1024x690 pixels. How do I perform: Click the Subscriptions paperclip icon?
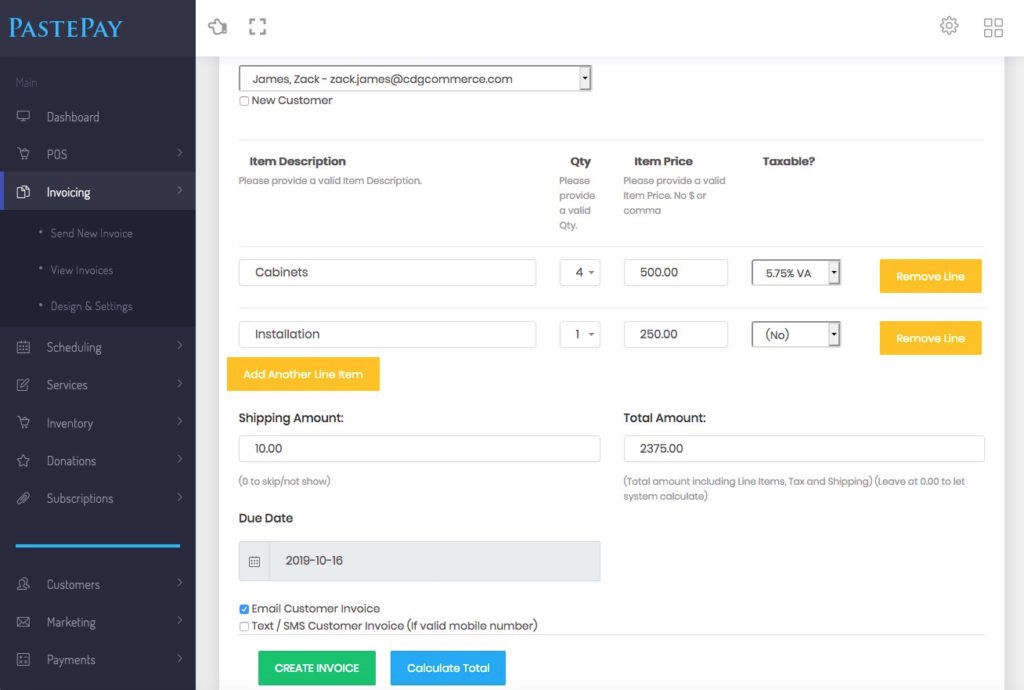coord(24,498)
